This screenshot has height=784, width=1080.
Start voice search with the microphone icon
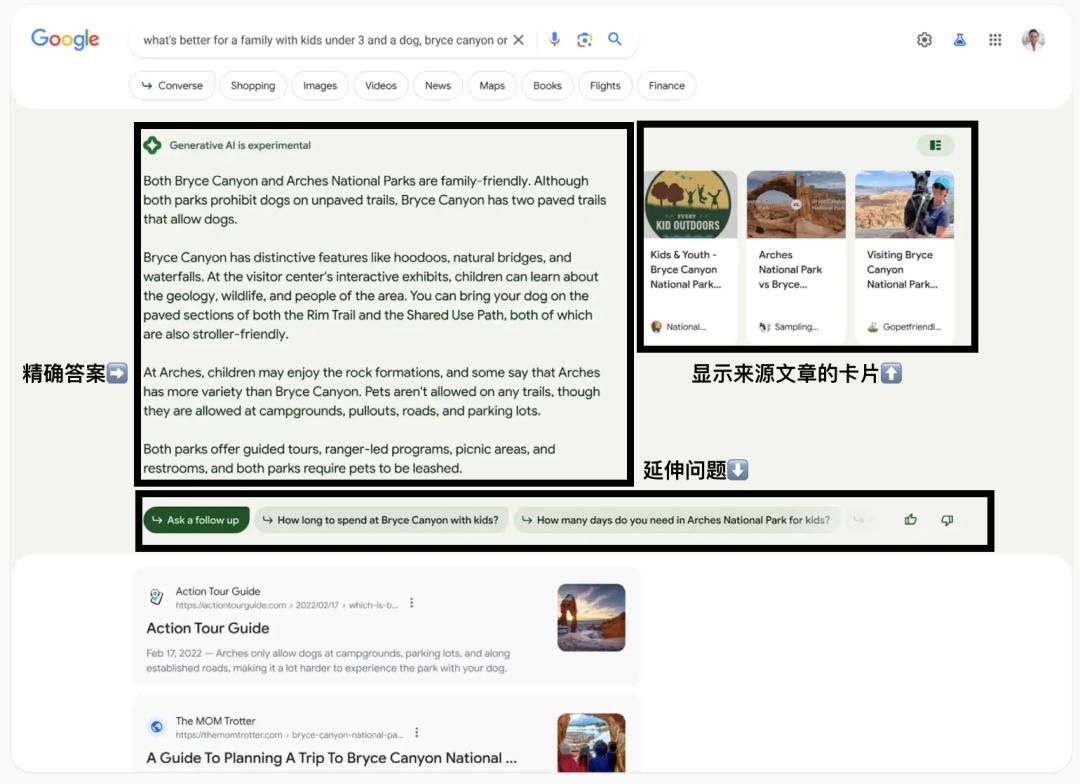point(554,39)
